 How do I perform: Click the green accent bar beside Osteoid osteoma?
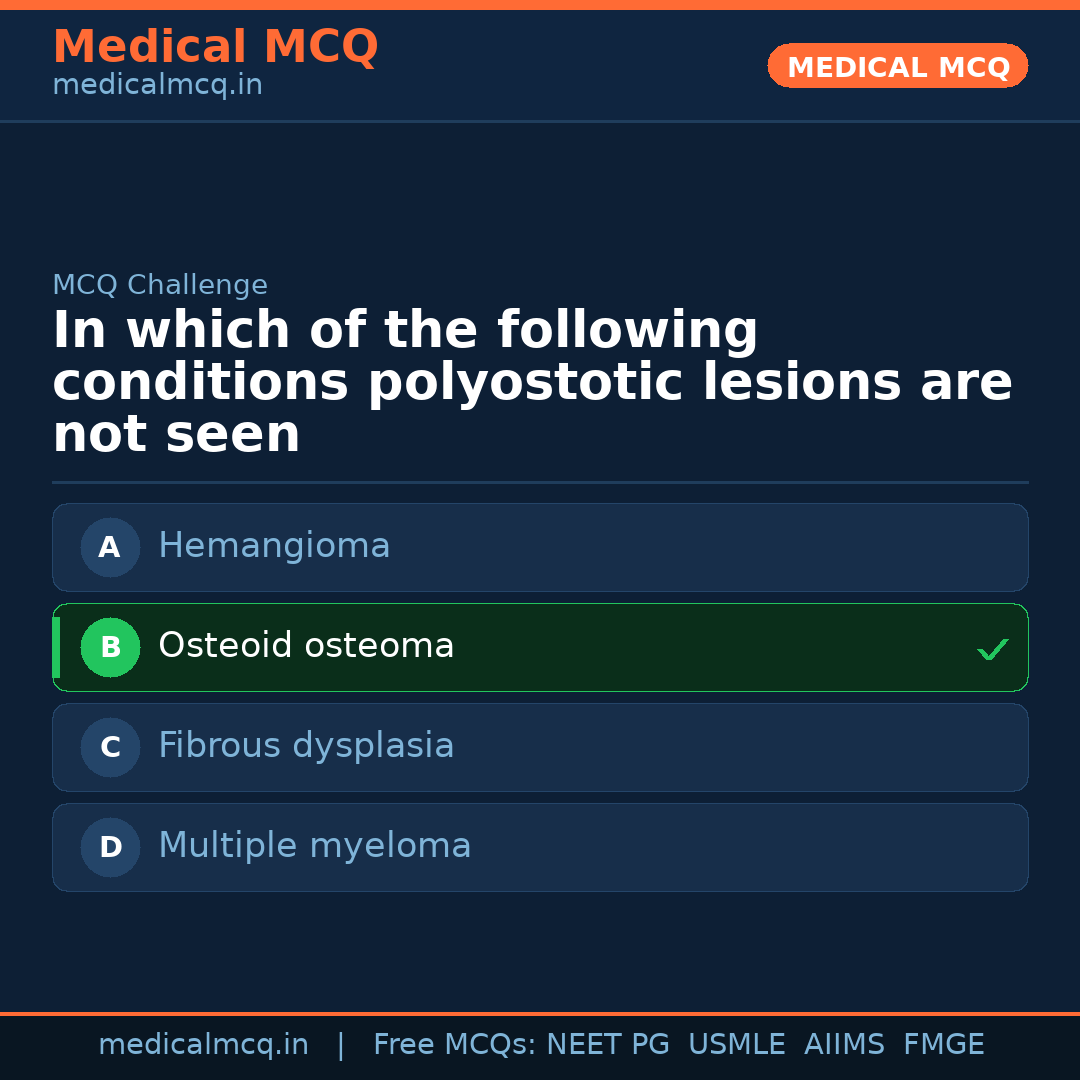tap(56, 647)
